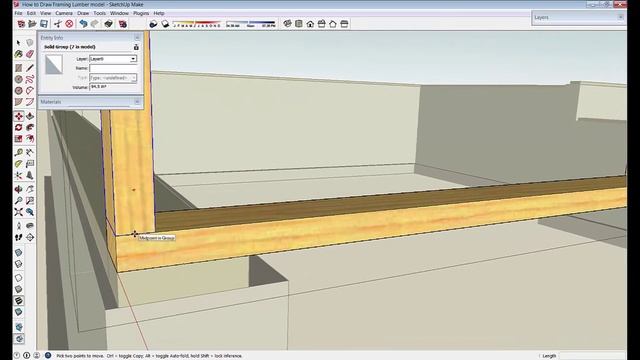
Task: Pick the Follow Me tool
Action: (x=30, y=128)
